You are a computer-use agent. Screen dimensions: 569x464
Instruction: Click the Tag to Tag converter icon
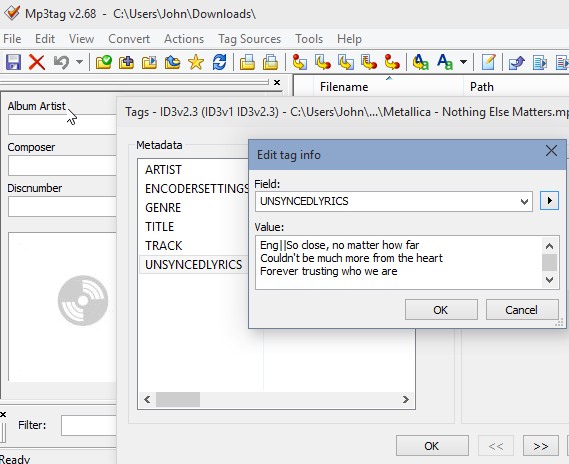point(392,62)
